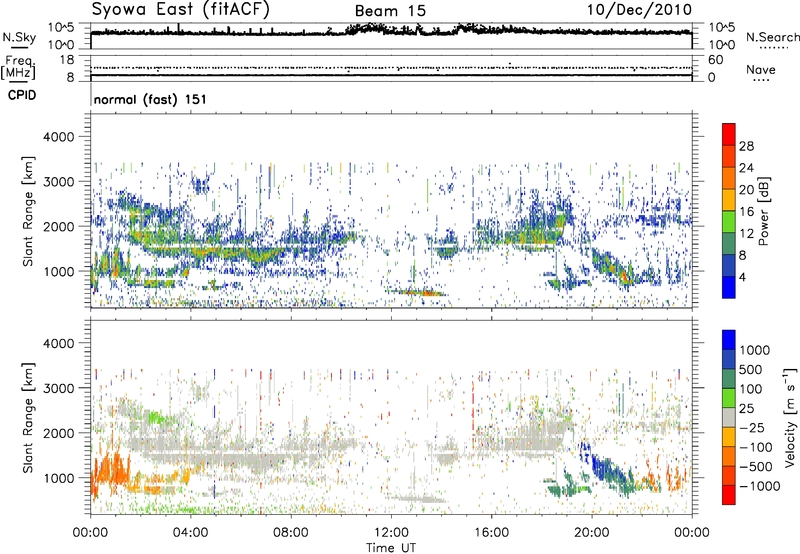Click the 'Beam 15' label
This screenshot has height=554, width=800.
(390, 11)
